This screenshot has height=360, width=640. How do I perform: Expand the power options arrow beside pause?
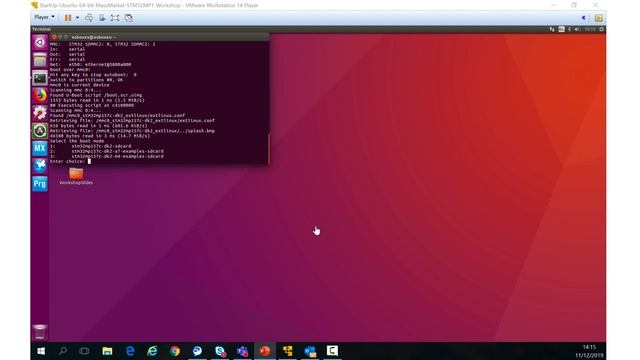77,18
